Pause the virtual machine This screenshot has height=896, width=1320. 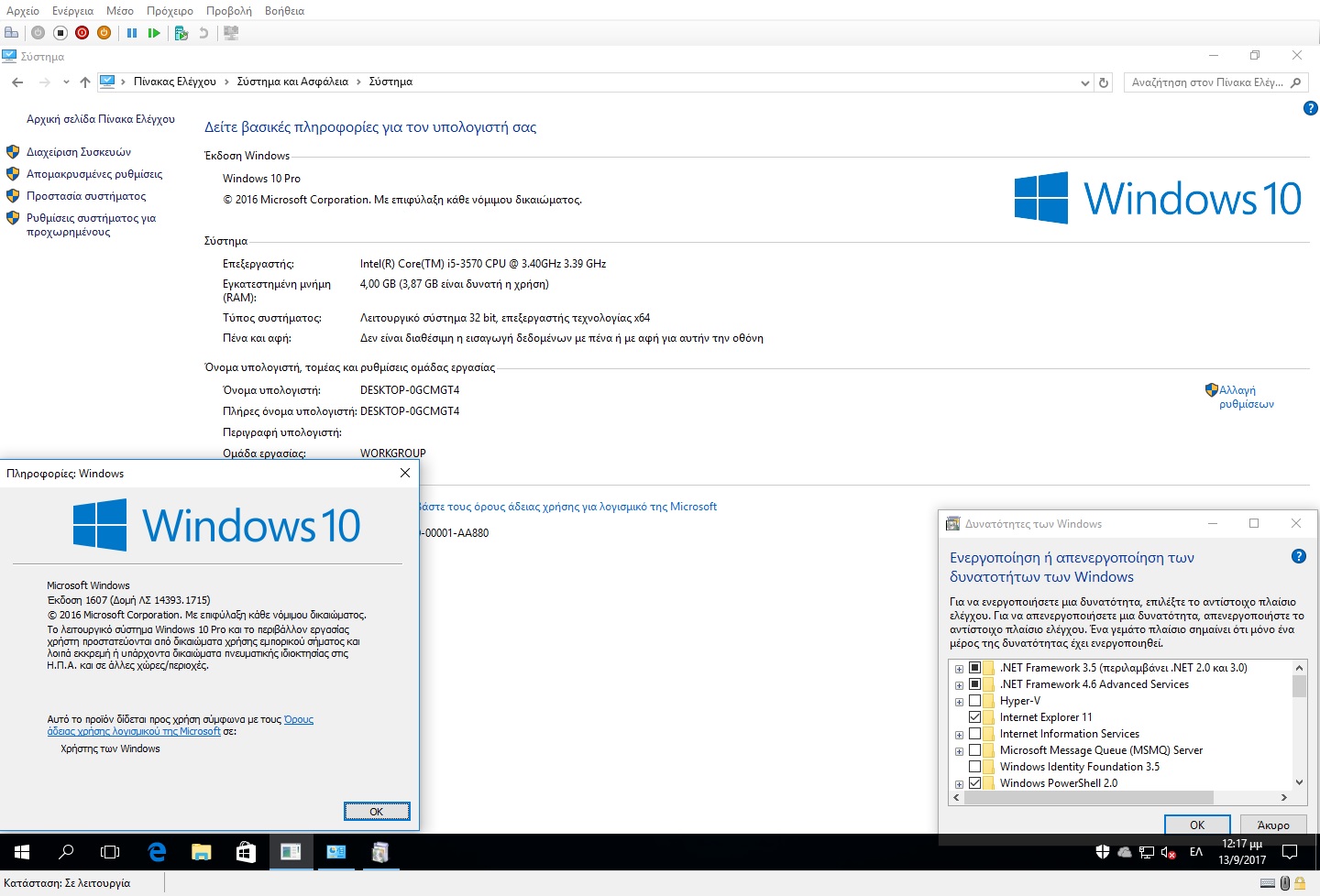coord(132,33)
